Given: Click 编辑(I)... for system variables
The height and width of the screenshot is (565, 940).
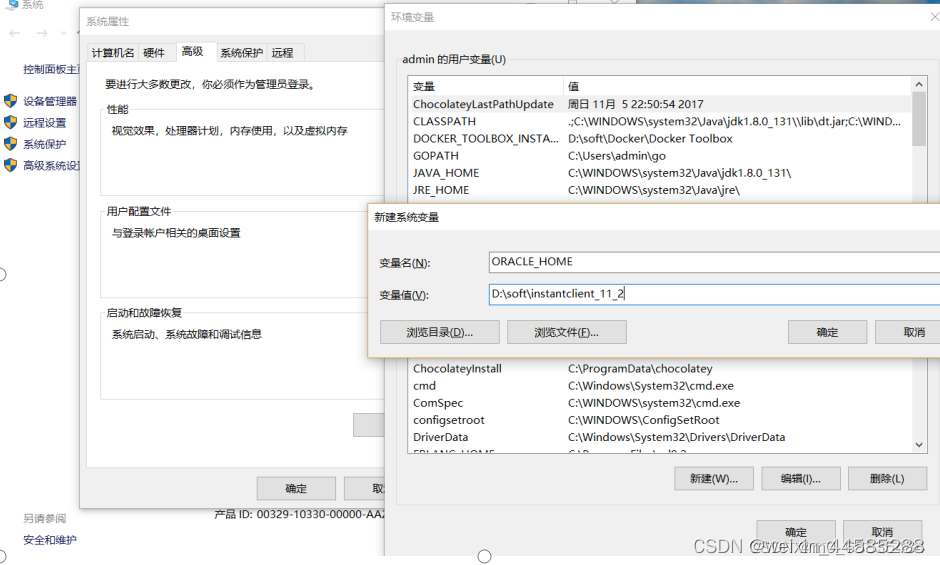Looking at the screenshot, I should 801,479.
